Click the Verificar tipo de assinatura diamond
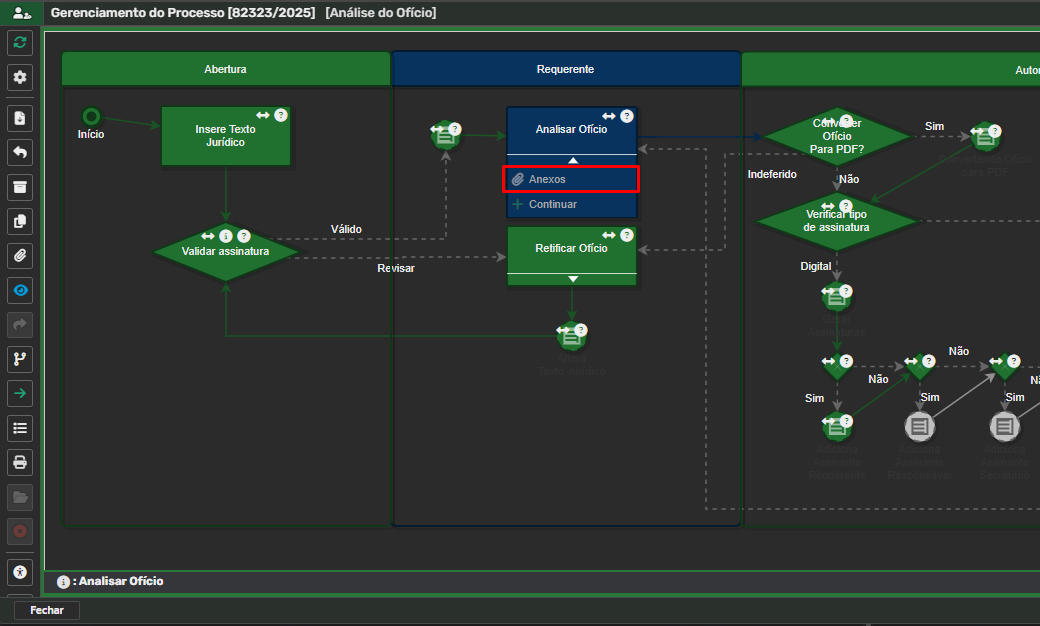 point(837,221)
